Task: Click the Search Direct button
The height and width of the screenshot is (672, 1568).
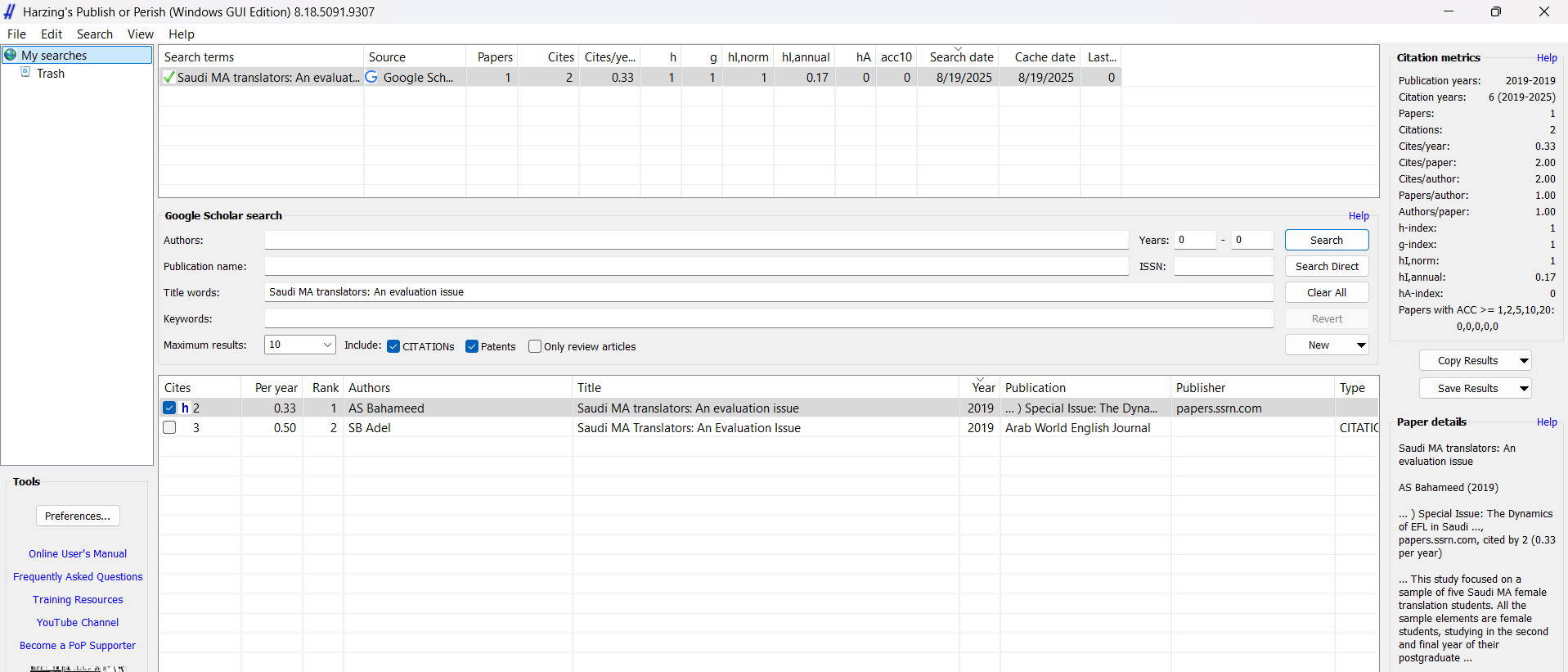Action: [x=1327, y=266]
